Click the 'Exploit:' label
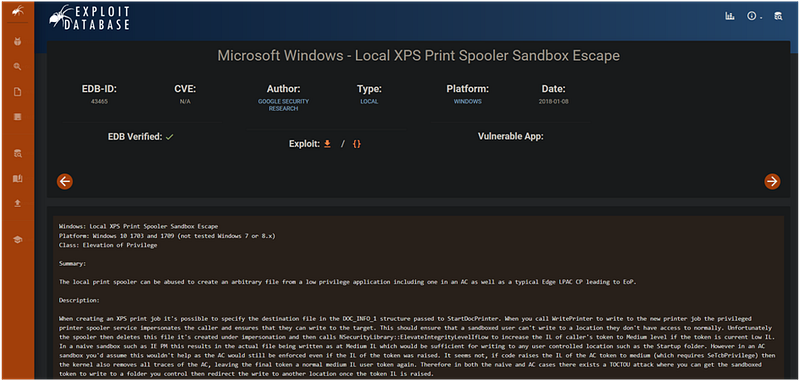The width and height of the screenshot is (800, 381). (305, 144)
